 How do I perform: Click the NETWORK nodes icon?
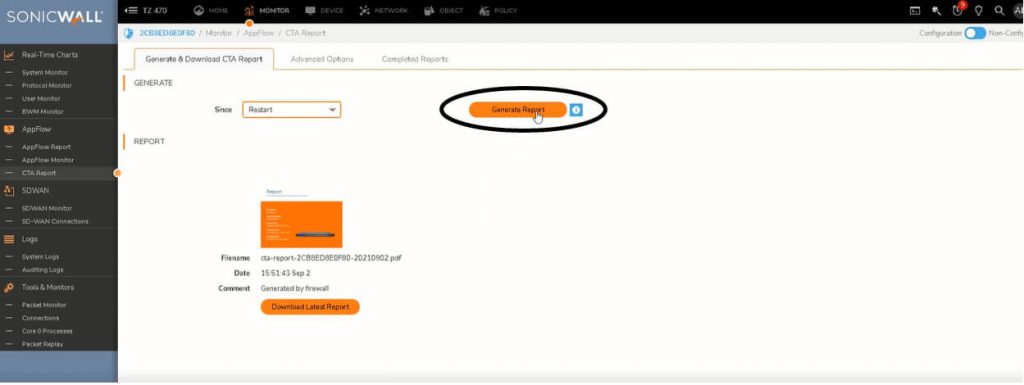(364, 10)
